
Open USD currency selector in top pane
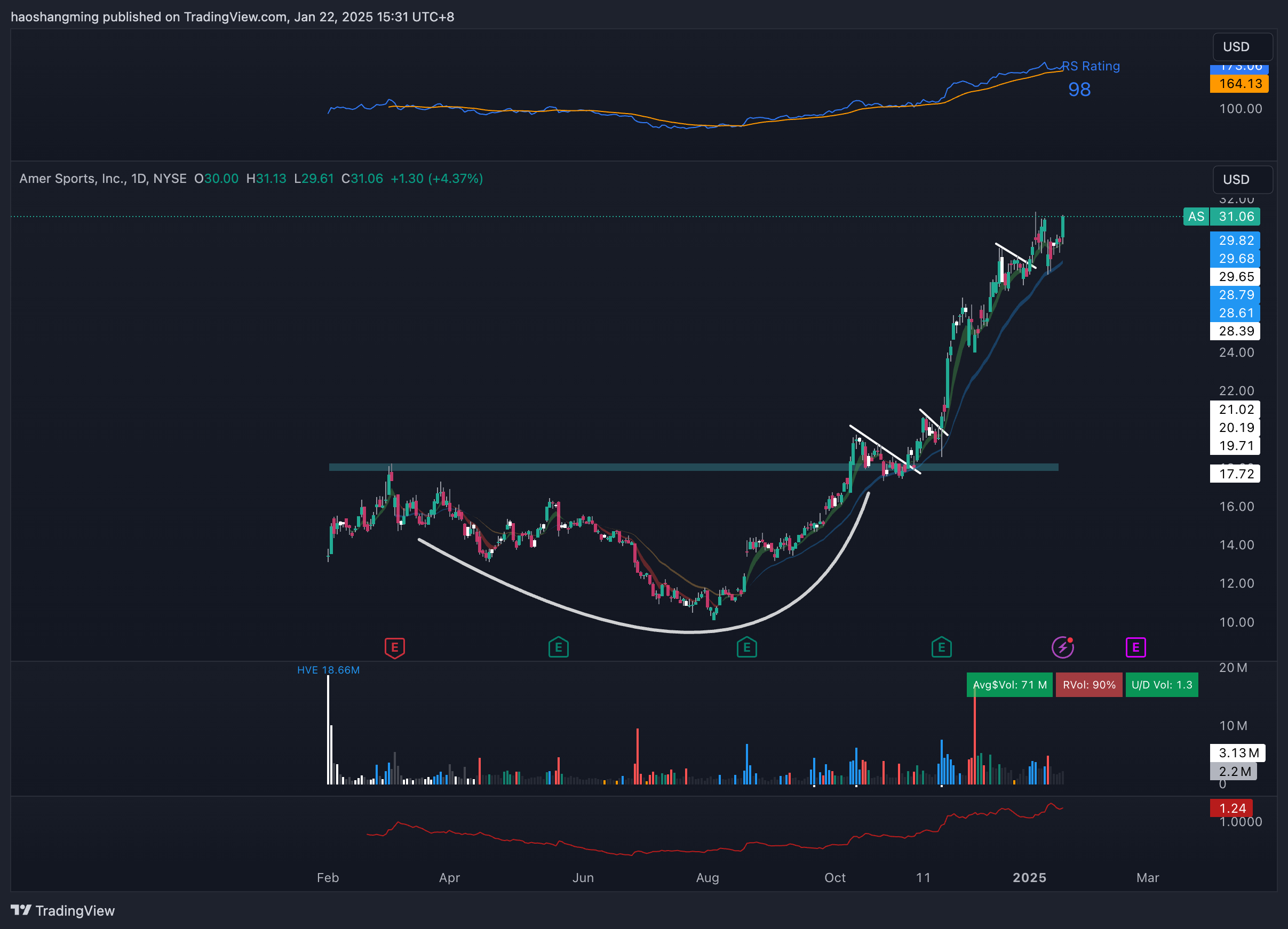[x=1242, y=46]
